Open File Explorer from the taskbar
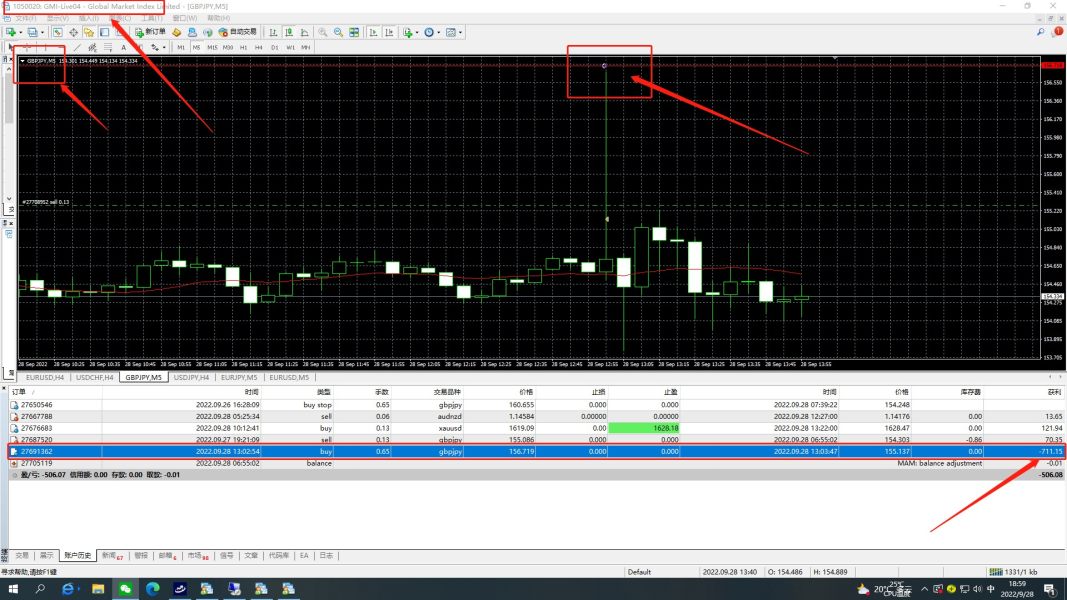 pyautogui.click(x=98, y=588)
